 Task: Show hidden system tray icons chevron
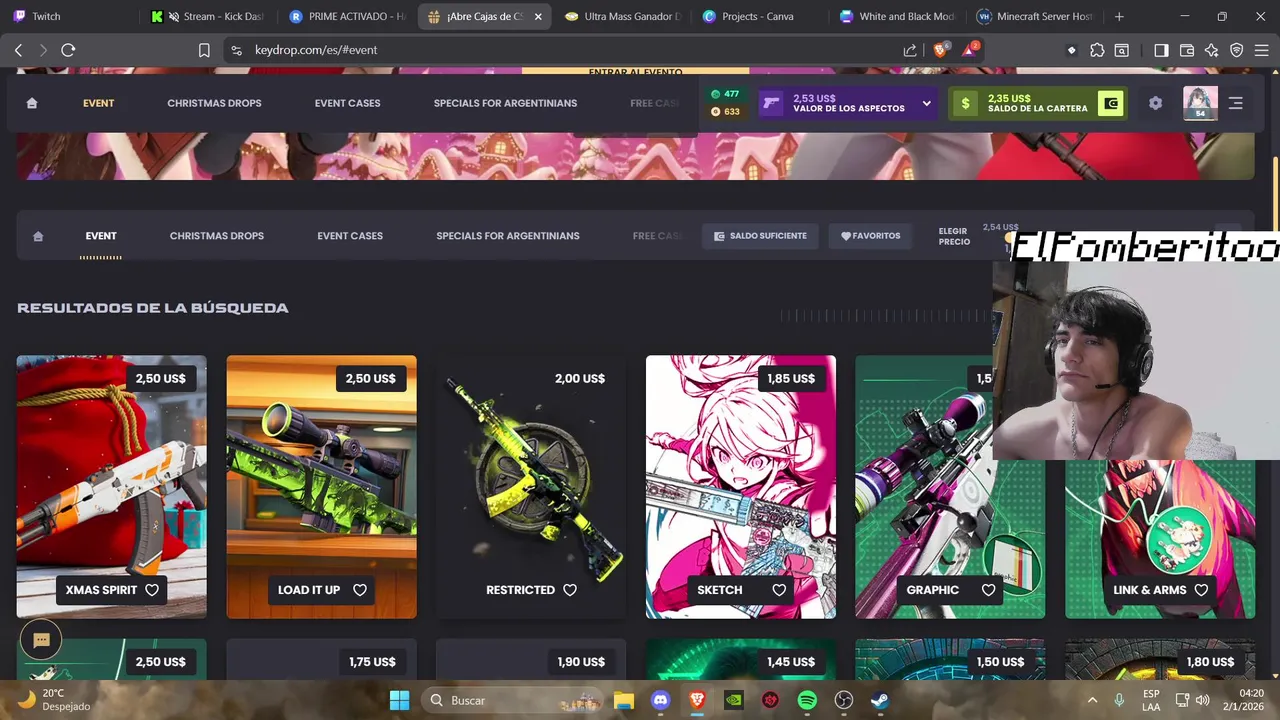(x=1092, y=700)
